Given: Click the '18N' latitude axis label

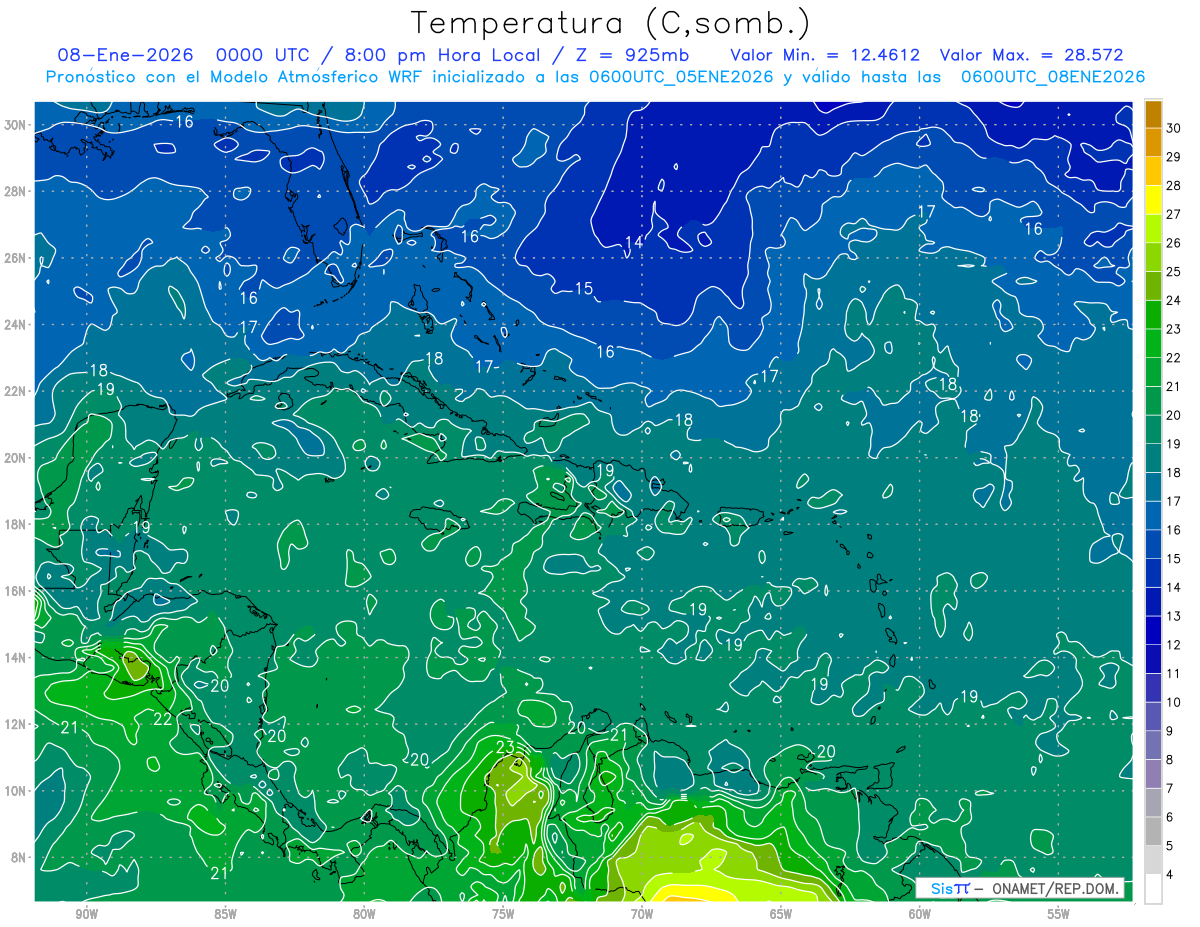Looking at the screenshot, I should [17, 524].
